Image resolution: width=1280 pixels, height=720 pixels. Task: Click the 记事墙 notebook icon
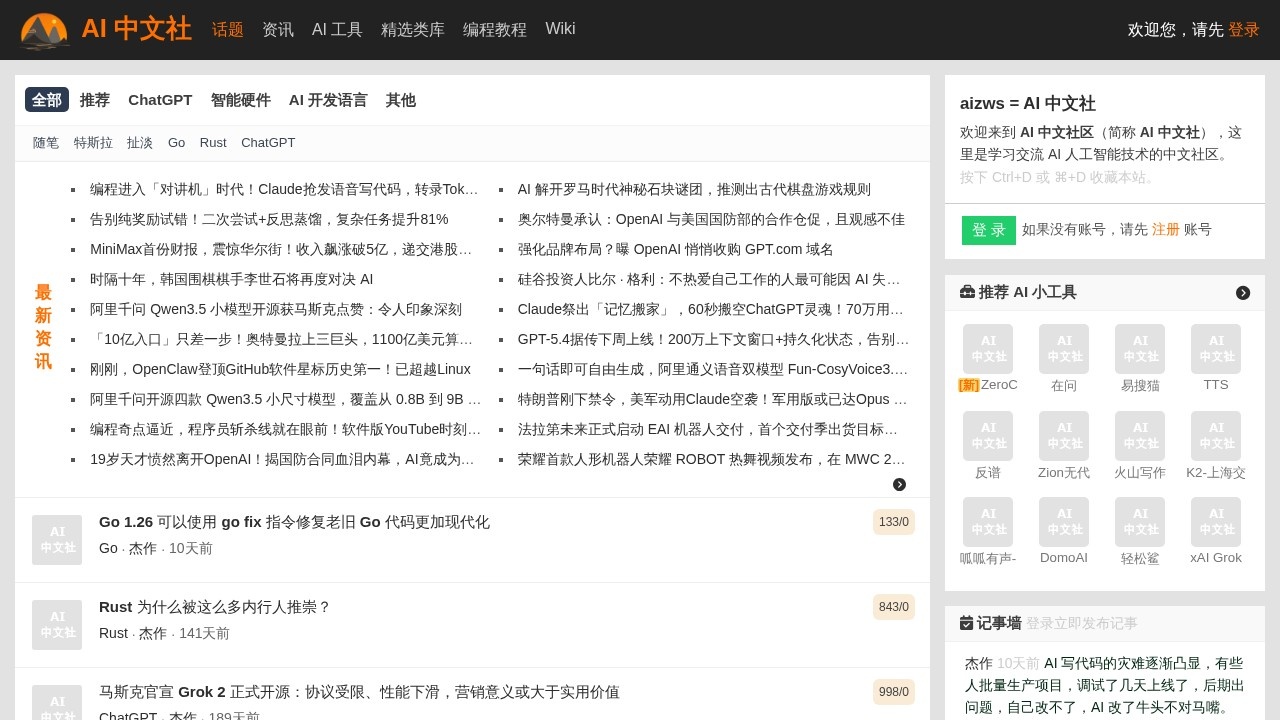pyautogui.click(x=967, y=623)
